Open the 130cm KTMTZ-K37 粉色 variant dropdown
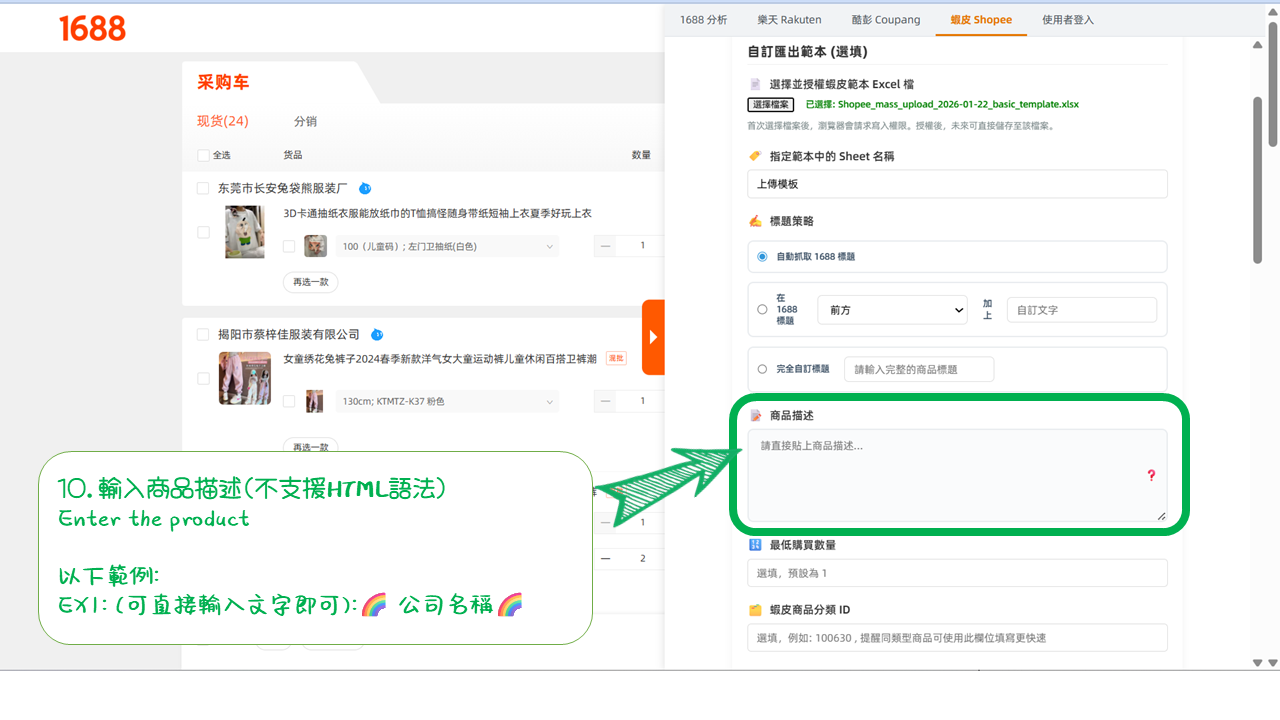1280x720 pixels. coord(446,401)
